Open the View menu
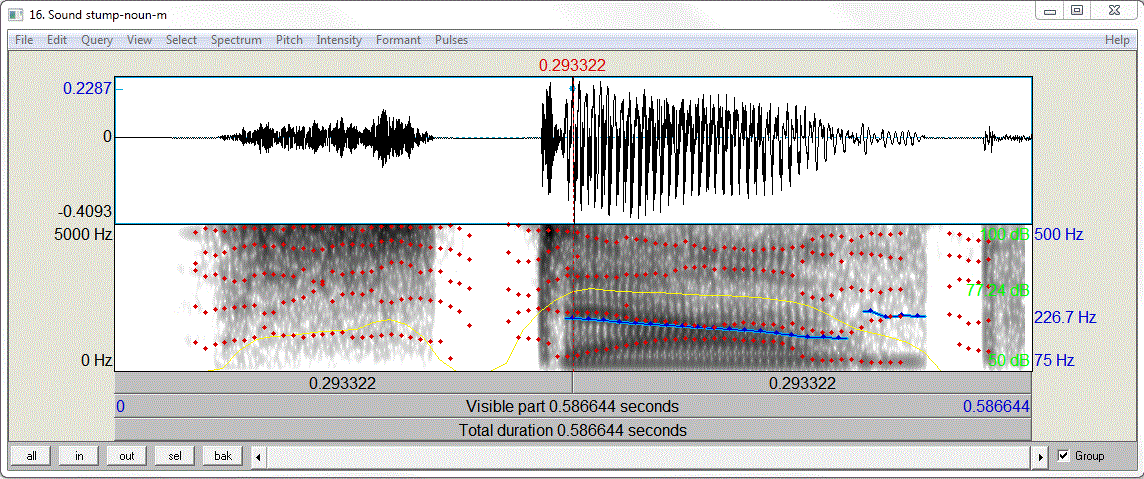The image size is (1144, 479). pyautogui.click(x=139, y=40)
